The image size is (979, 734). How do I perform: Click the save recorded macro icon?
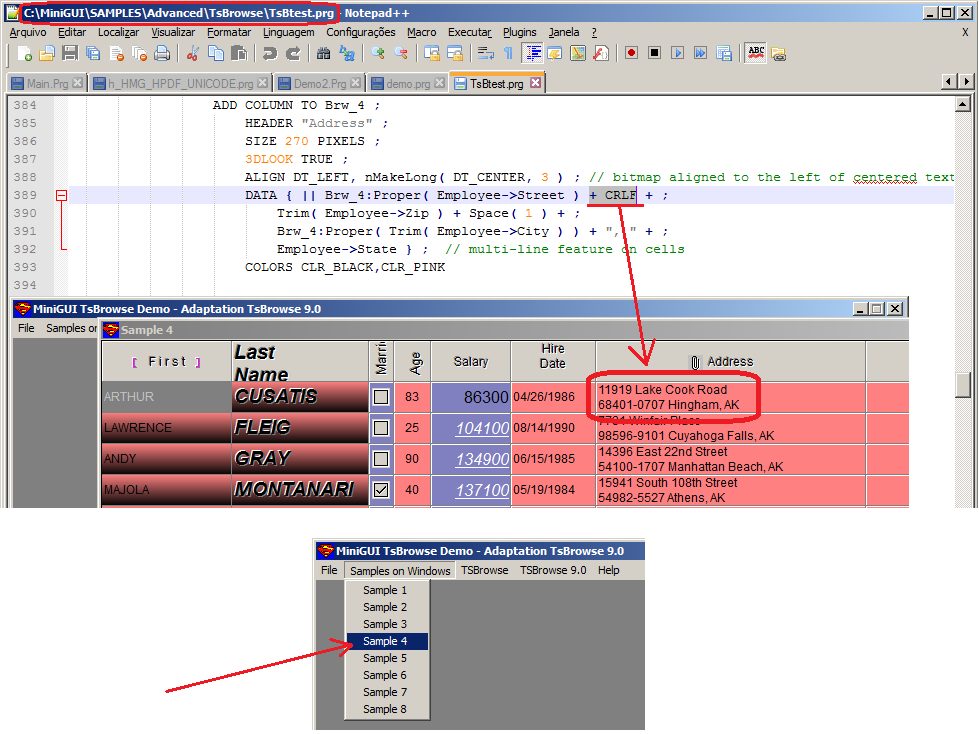[x=724, y=54]
